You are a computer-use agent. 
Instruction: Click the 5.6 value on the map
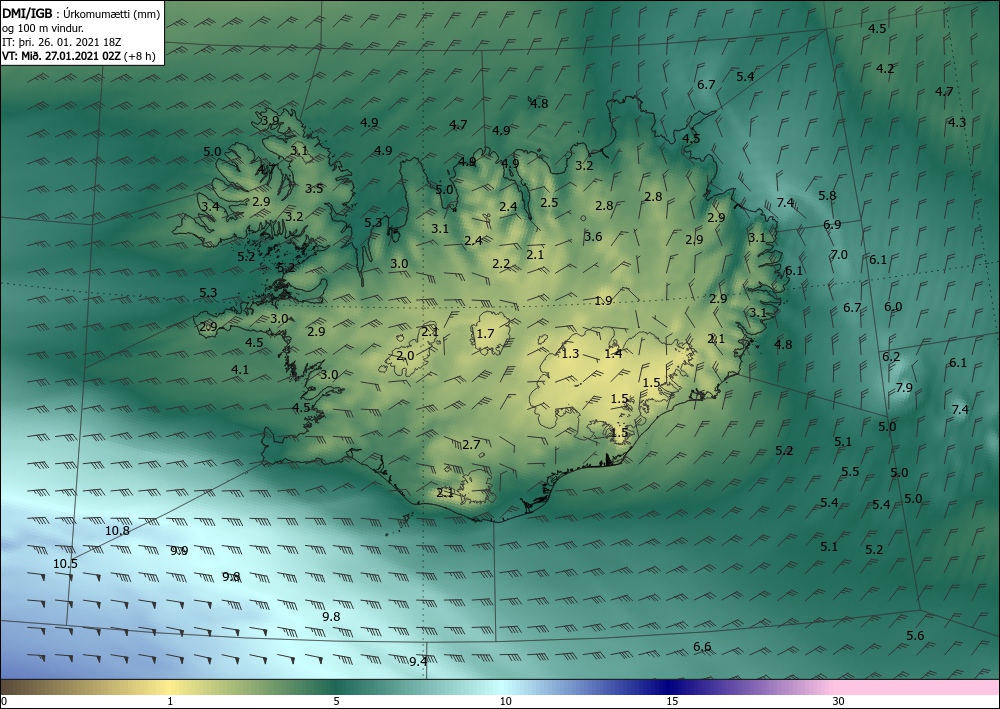(915, 636)
